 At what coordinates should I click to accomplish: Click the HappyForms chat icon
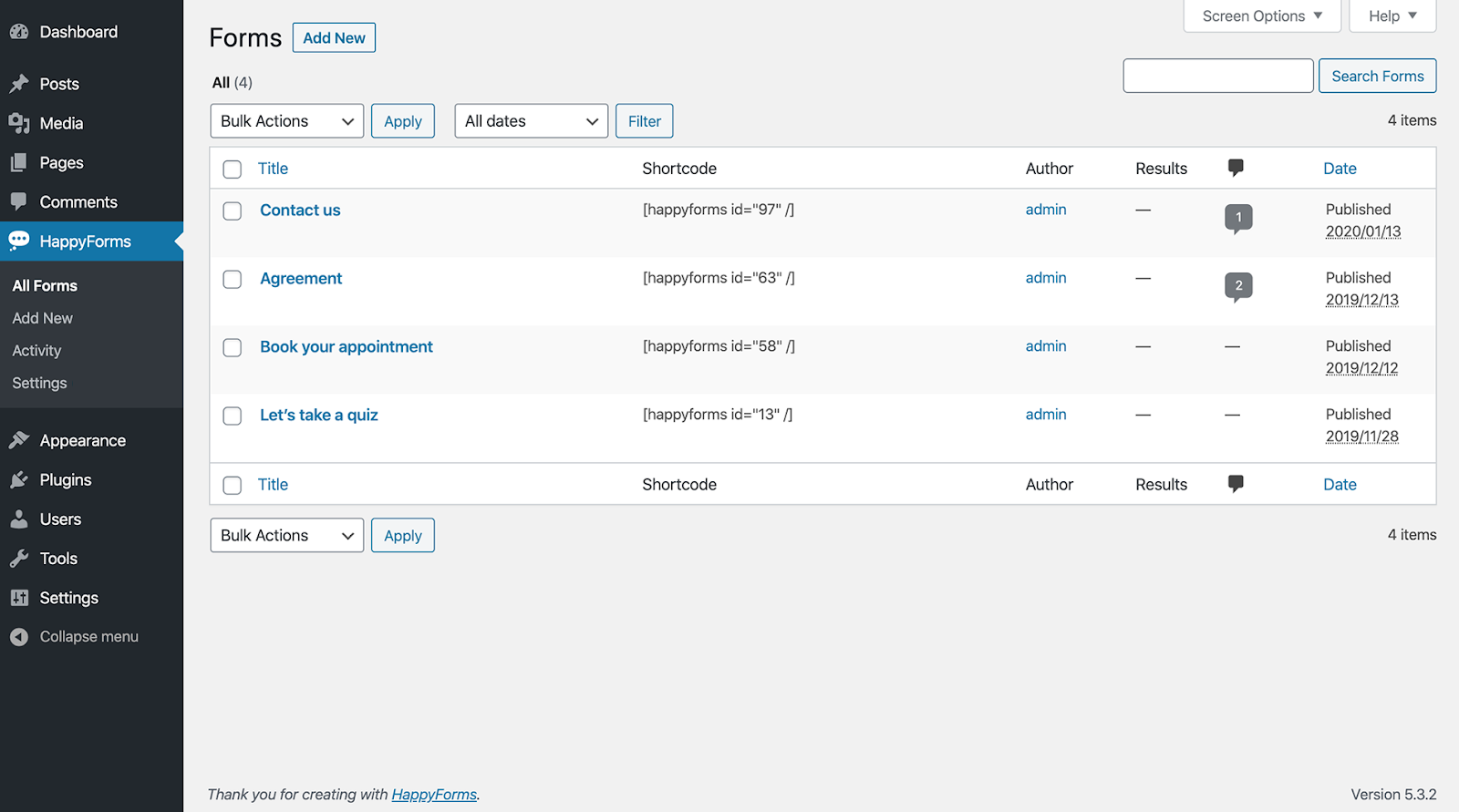point(19,241)
